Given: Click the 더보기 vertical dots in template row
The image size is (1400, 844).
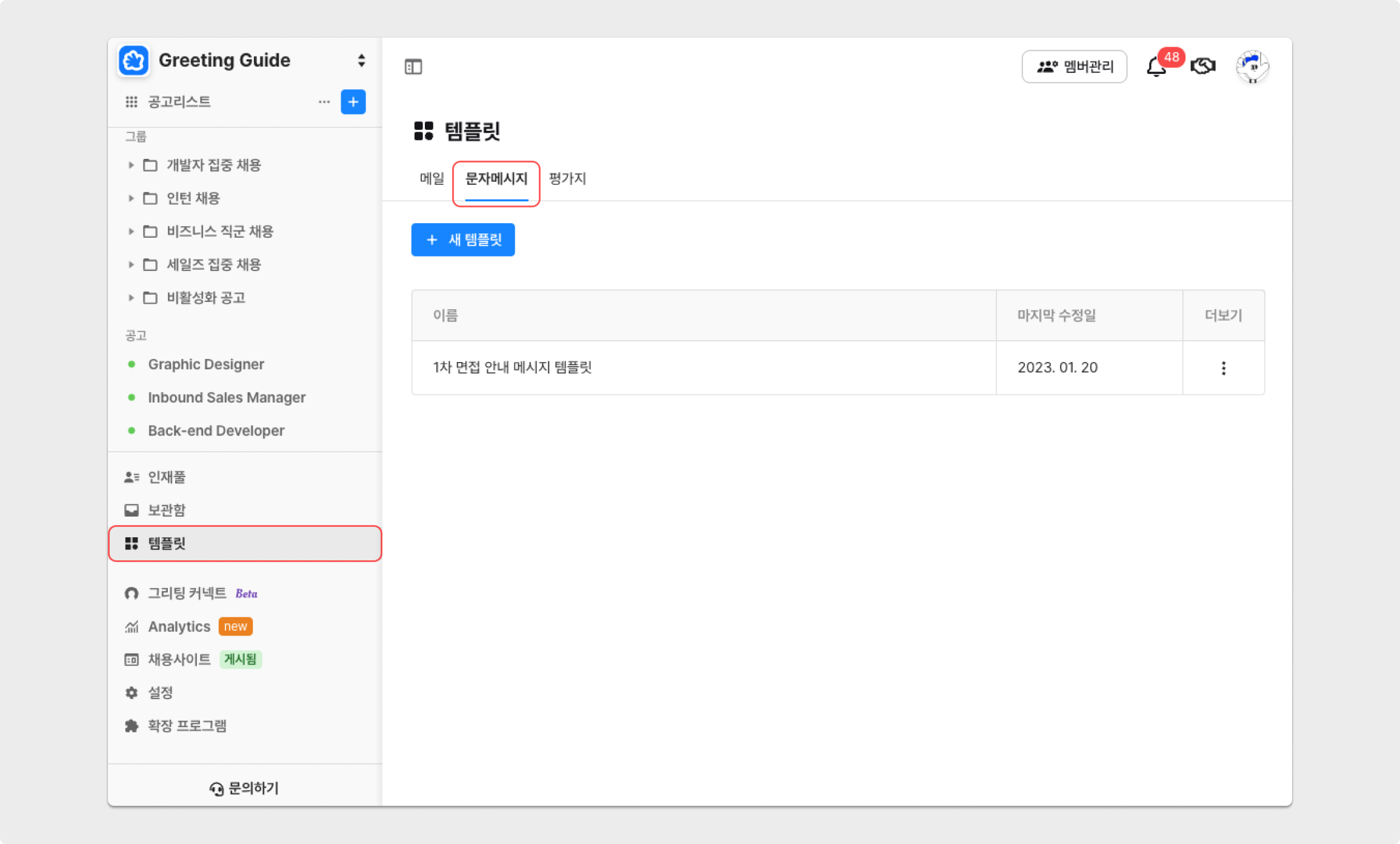Looking at the screenshot, I should click(x=1223, y=368).
